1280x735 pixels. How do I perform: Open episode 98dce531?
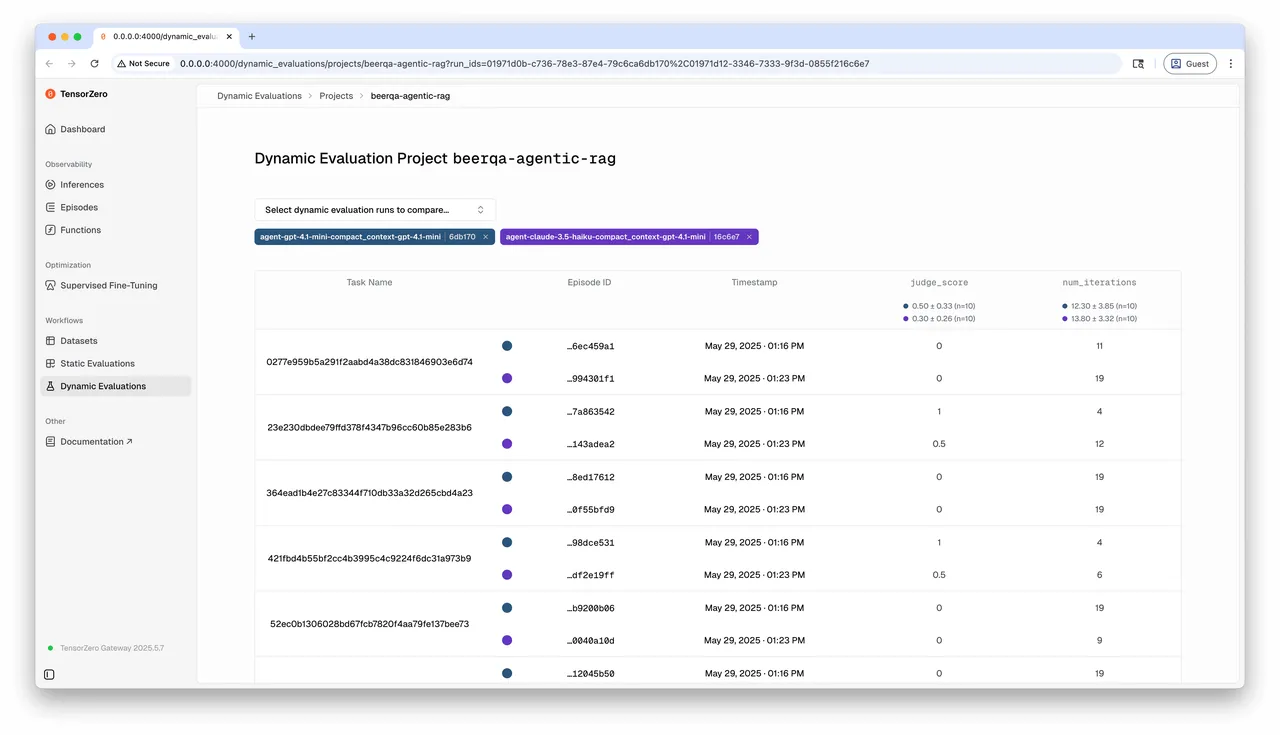pyautogui.click(x=591, y=543)
